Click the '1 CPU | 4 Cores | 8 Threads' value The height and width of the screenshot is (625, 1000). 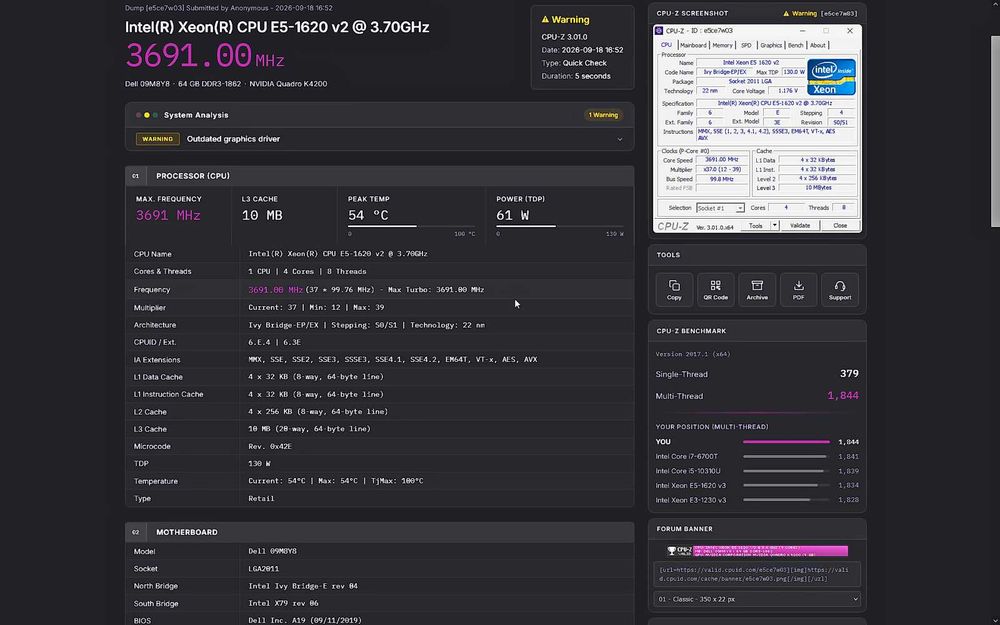[307, 271]
